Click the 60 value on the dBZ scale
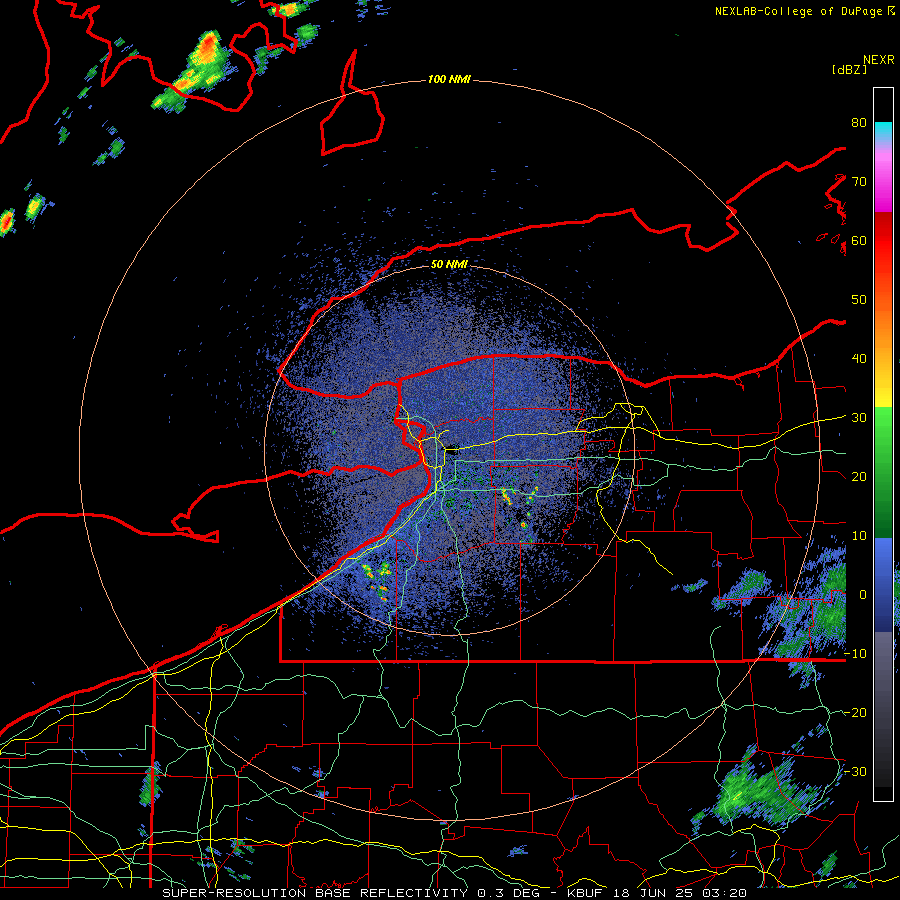 [x=859, y=240]
